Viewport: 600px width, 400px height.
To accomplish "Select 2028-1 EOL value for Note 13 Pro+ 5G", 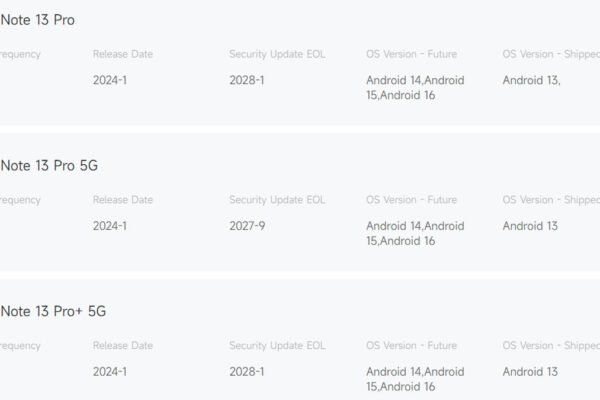I will click(x=246, y=372).
